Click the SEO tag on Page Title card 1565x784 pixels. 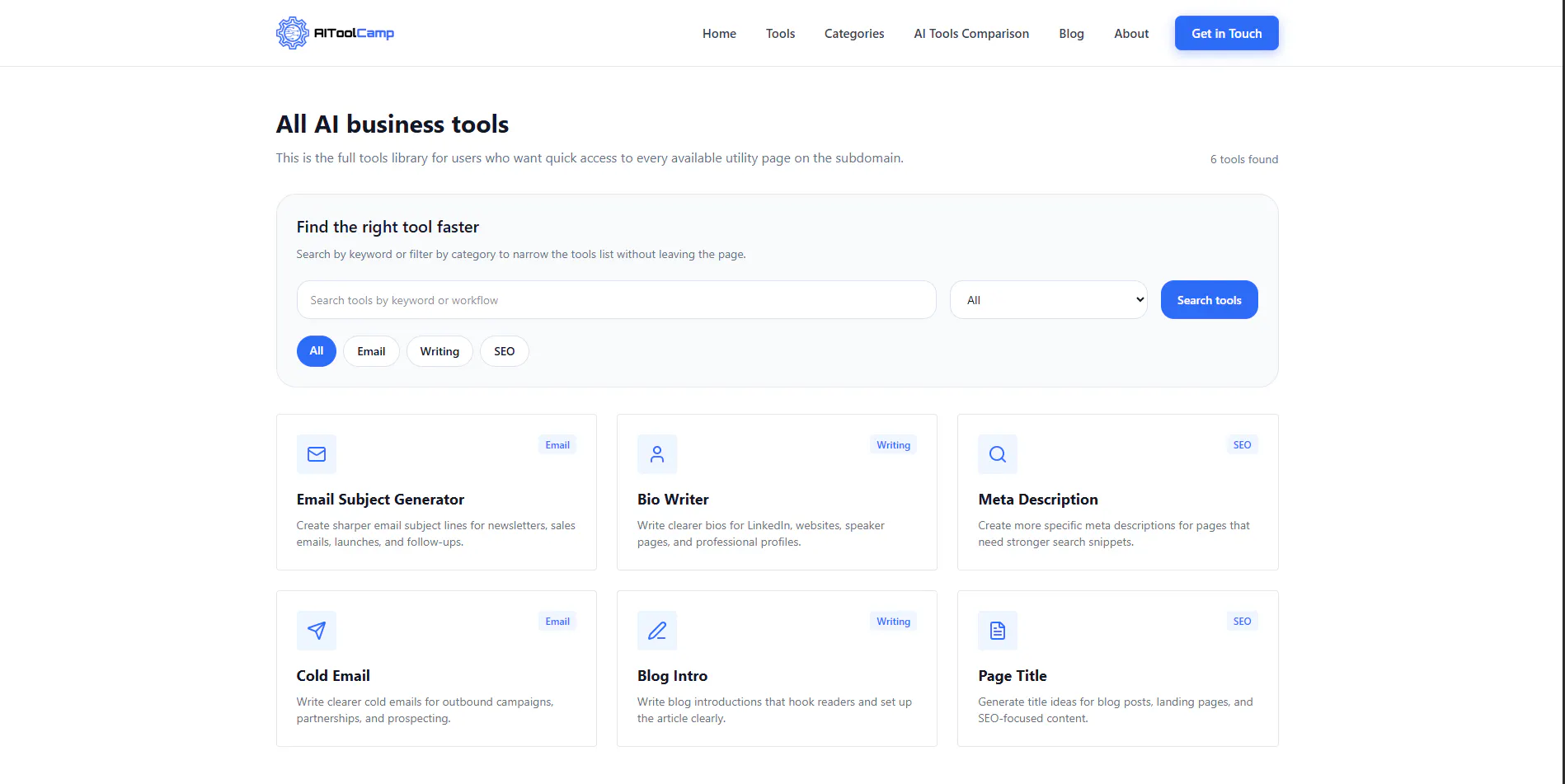1242,622
